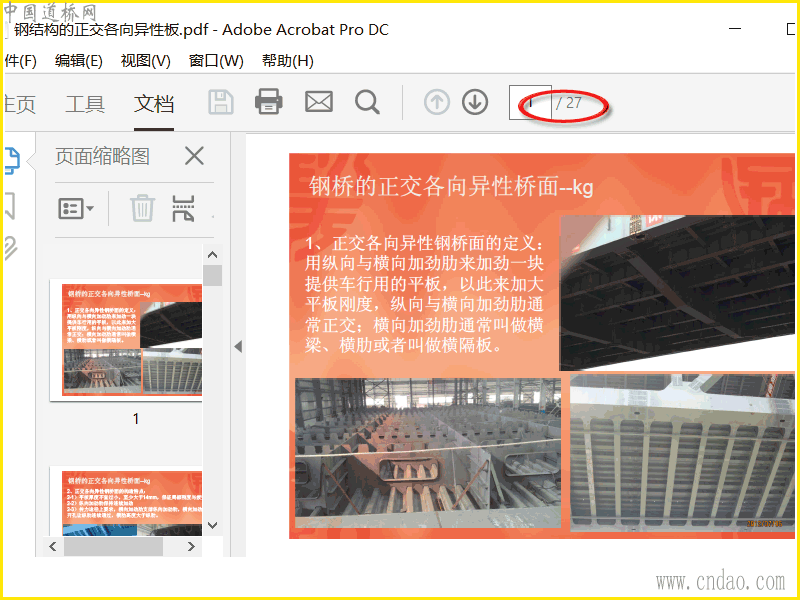Print the document with printer icon
The width and height of the screenshot is (800, 600).
pos(269,101)
